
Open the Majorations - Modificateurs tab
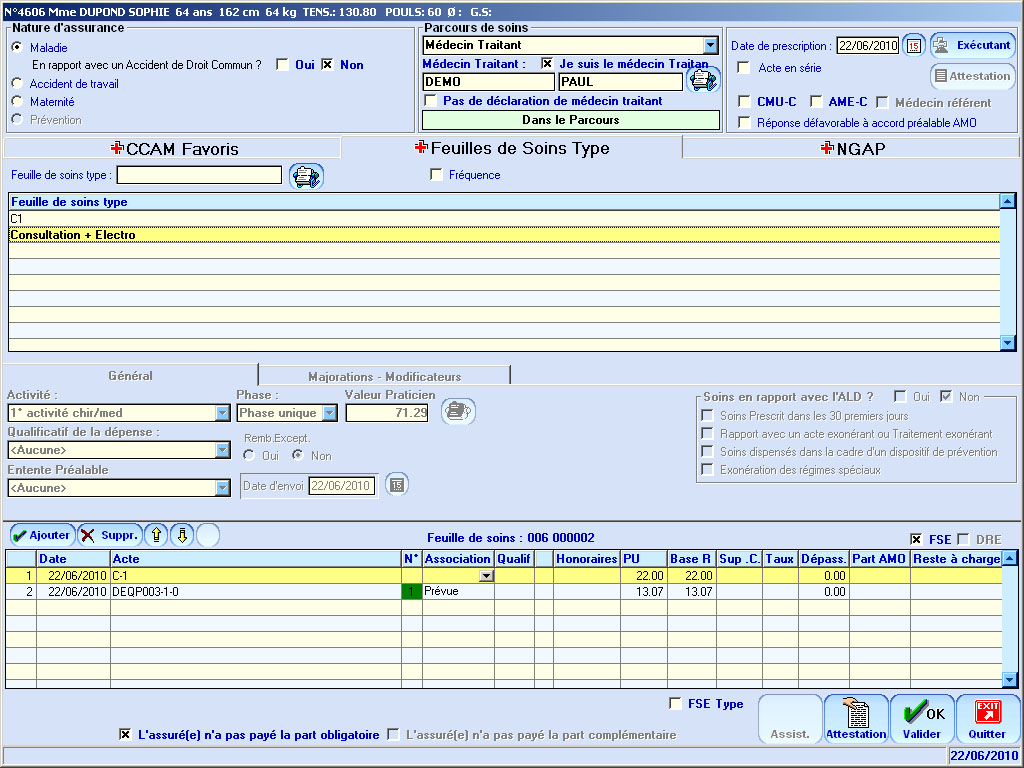click(x=384, y=377)
